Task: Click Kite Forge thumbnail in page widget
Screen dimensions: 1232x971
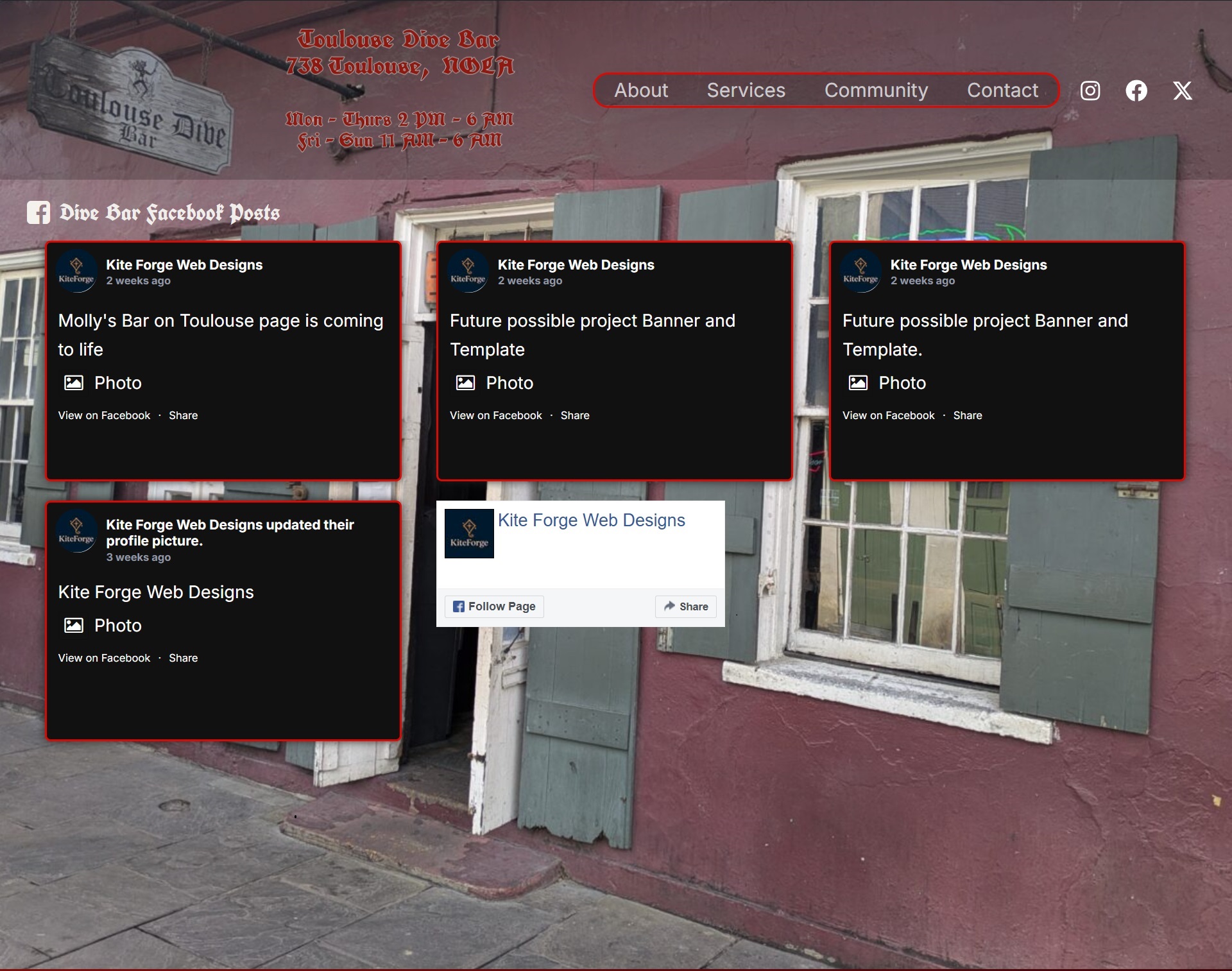Action: tap(469, 533)
